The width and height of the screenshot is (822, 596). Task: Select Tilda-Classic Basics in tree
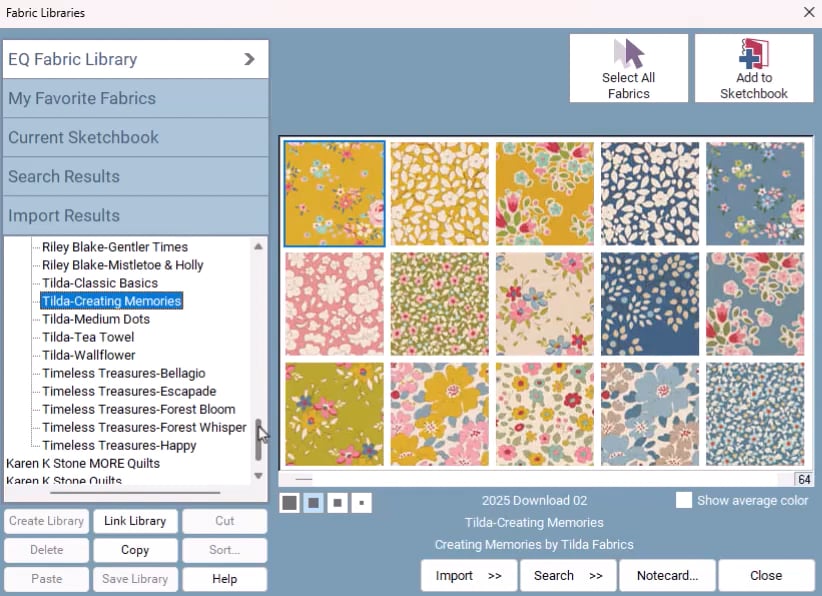point(100,283)
